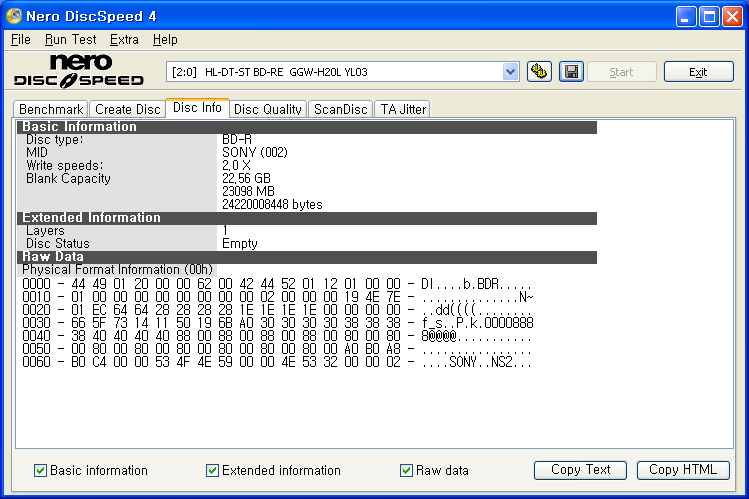Click the Raw Data section header
The width and height of the screenshot is (749, 499).
click(x=307, y=257)
